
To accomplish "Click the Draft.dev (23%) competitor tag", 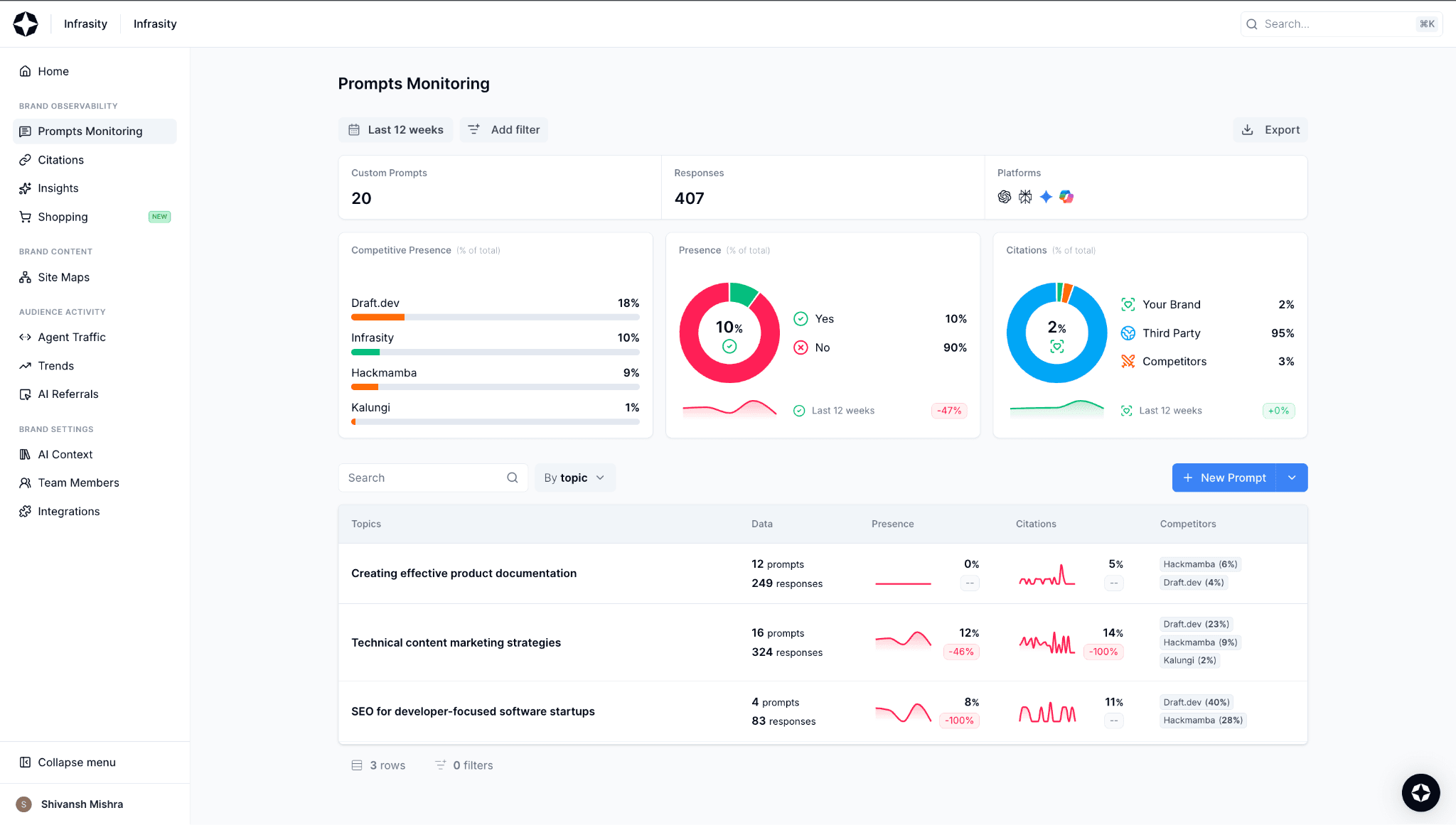I will pyautogui.click(x=1197, y=625).
